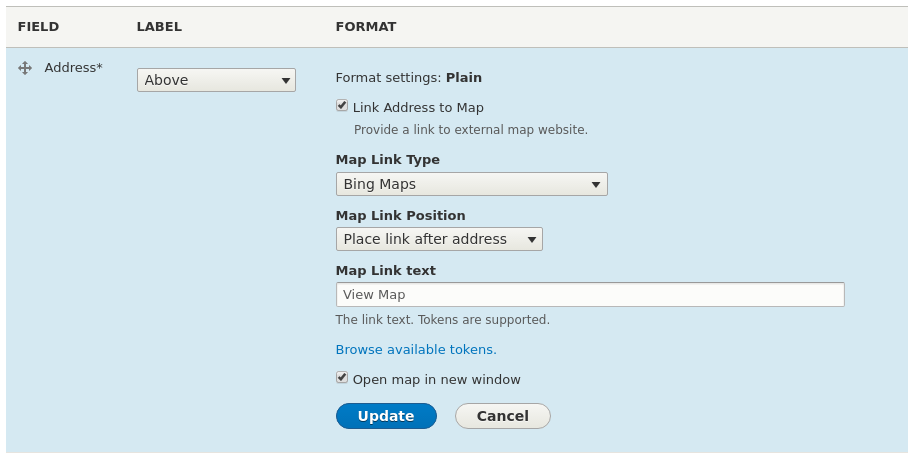
Task: Expand the Bing Maps link type dropdown
Action: point(471,184)
